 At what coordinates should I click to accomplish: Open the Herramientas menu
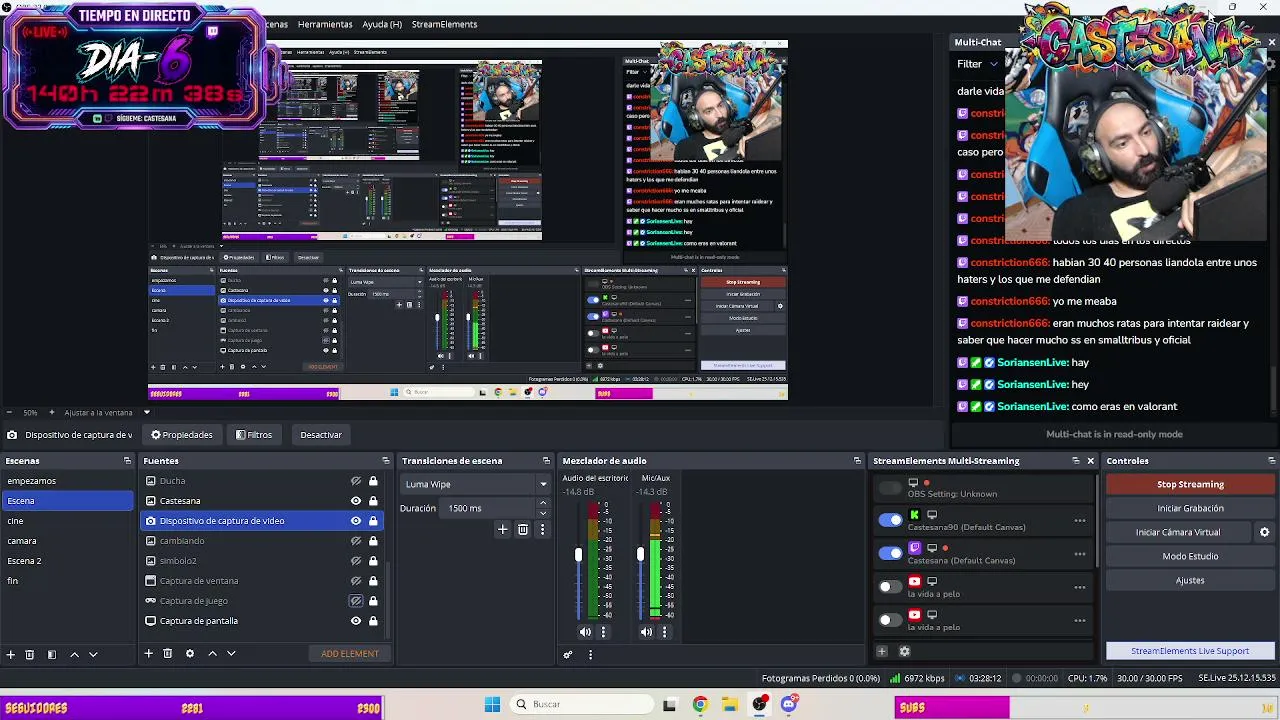click(325, 24)
